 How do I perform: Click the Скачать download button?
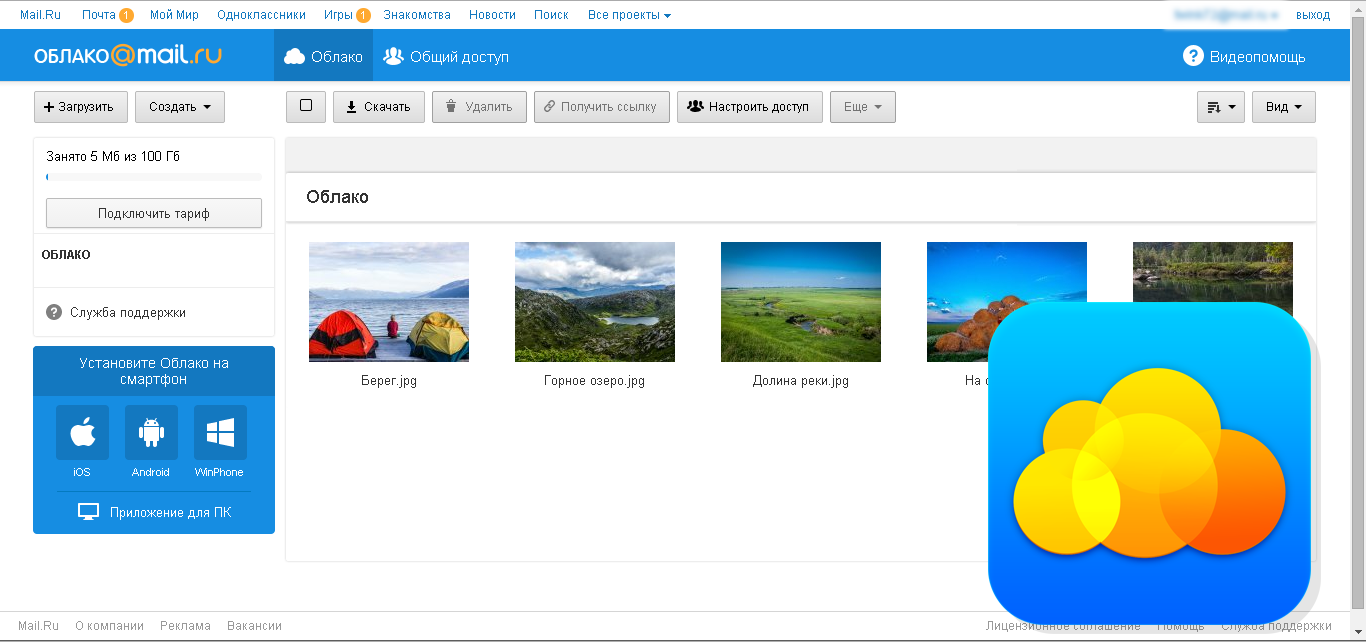click(378, 107)
